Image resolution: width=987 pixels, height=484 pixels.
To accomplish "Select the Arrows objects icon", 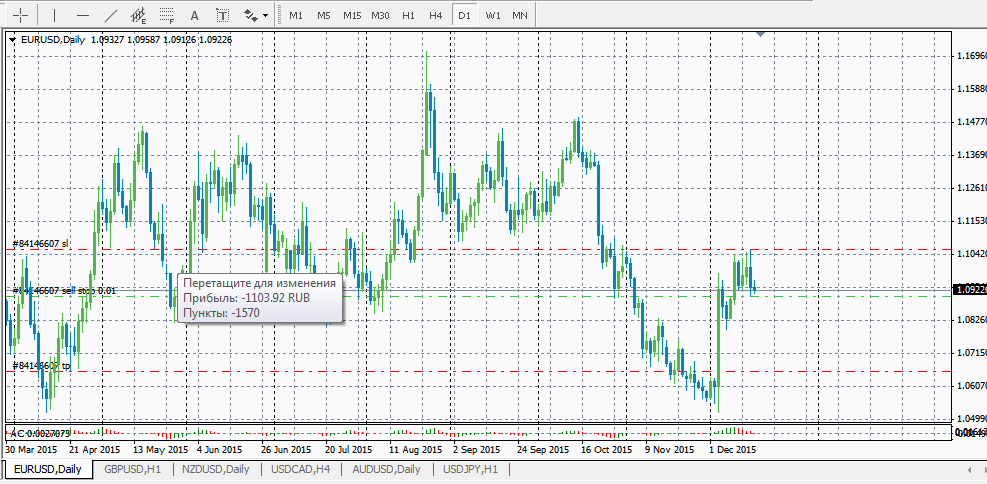I will pos(251,15).
